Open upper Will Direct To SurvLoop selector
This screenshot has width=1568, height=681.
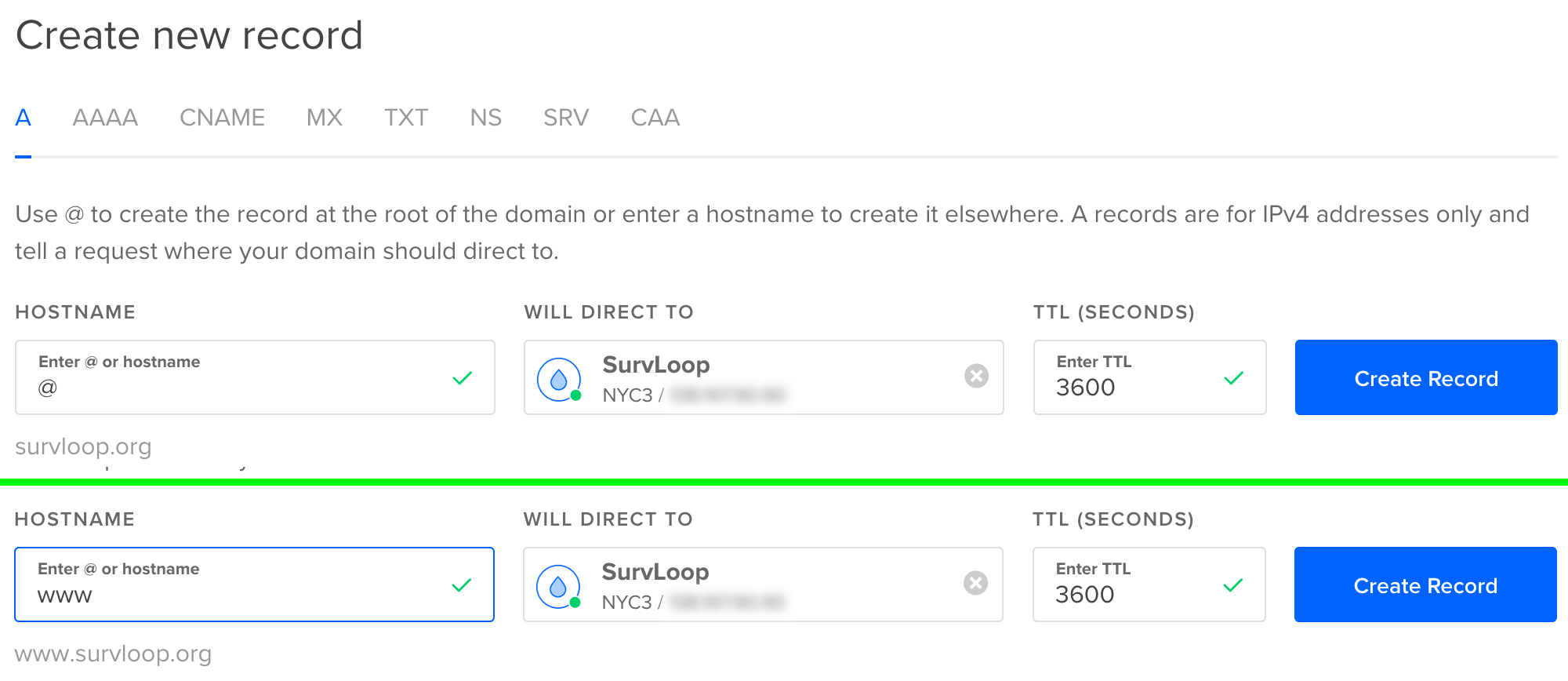pyautogui.click(x=764, y=377)
